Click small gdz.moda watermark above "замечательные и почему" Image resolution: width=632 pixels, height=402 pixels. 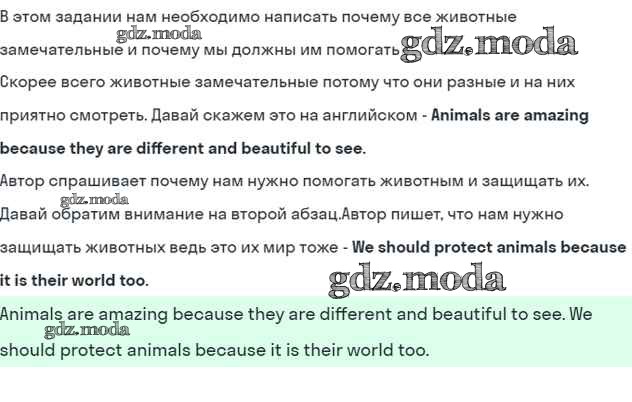tap(159, 33)
